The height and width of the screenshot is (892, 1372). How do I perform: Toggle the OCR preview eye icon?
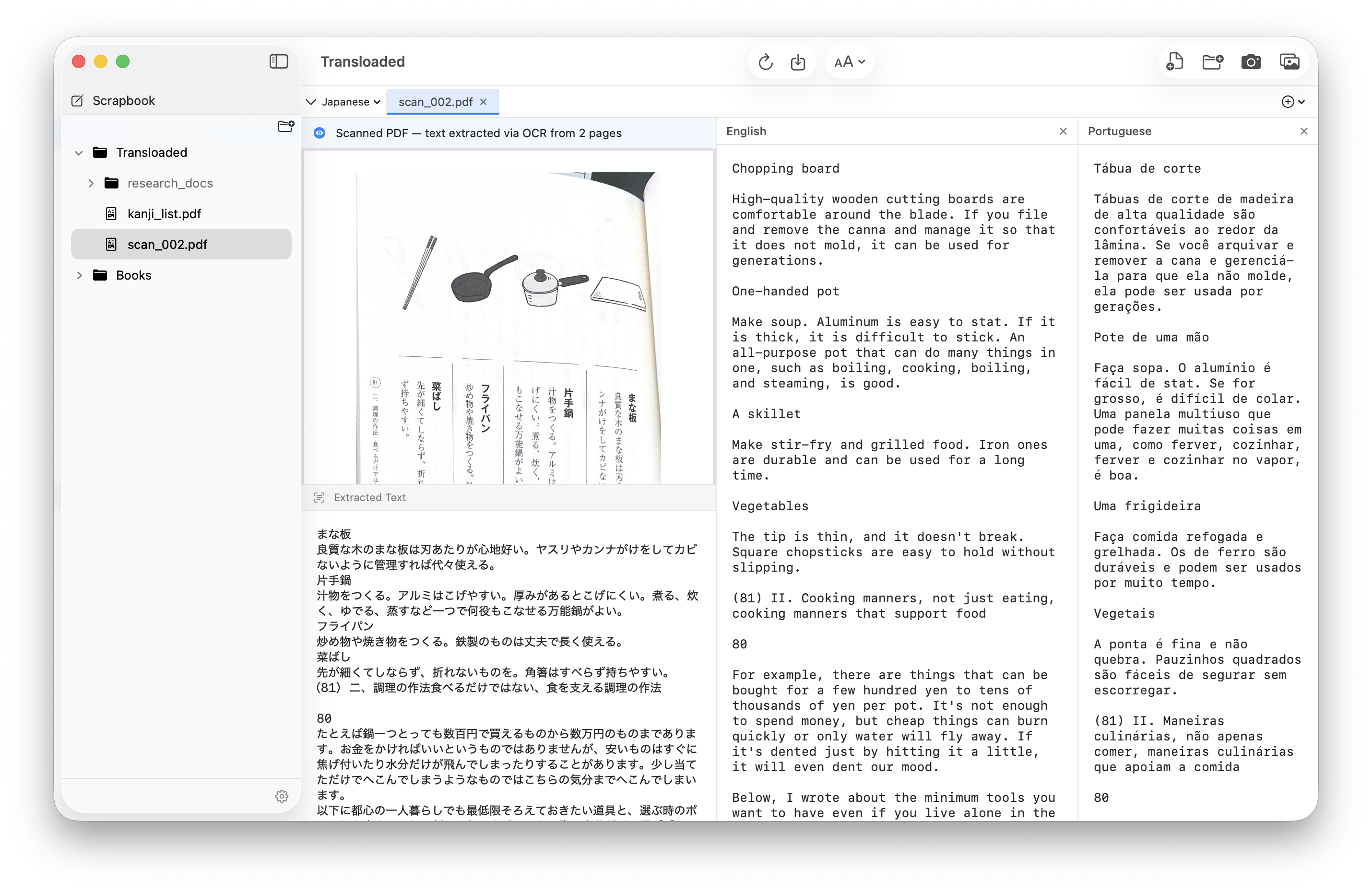coord(319,132)
